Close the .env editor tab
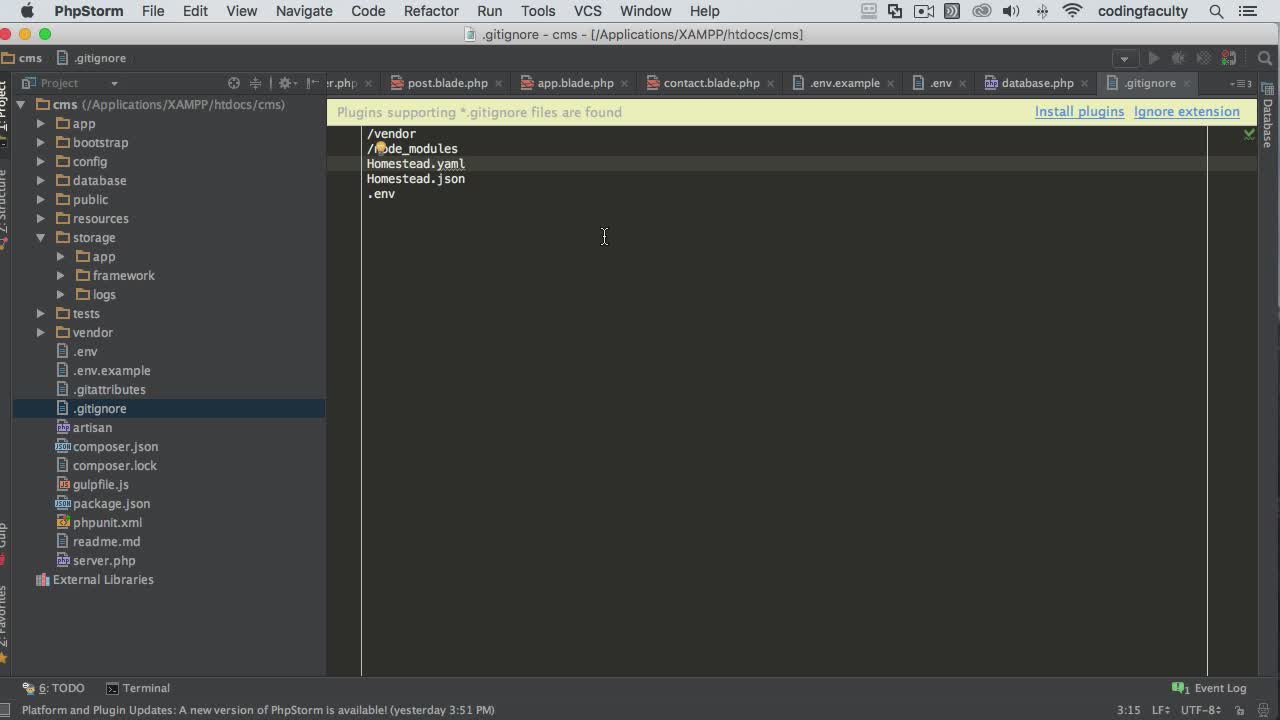Viewport: 1280px width, 720px height. pyautogui.click(x=962, y=83)
